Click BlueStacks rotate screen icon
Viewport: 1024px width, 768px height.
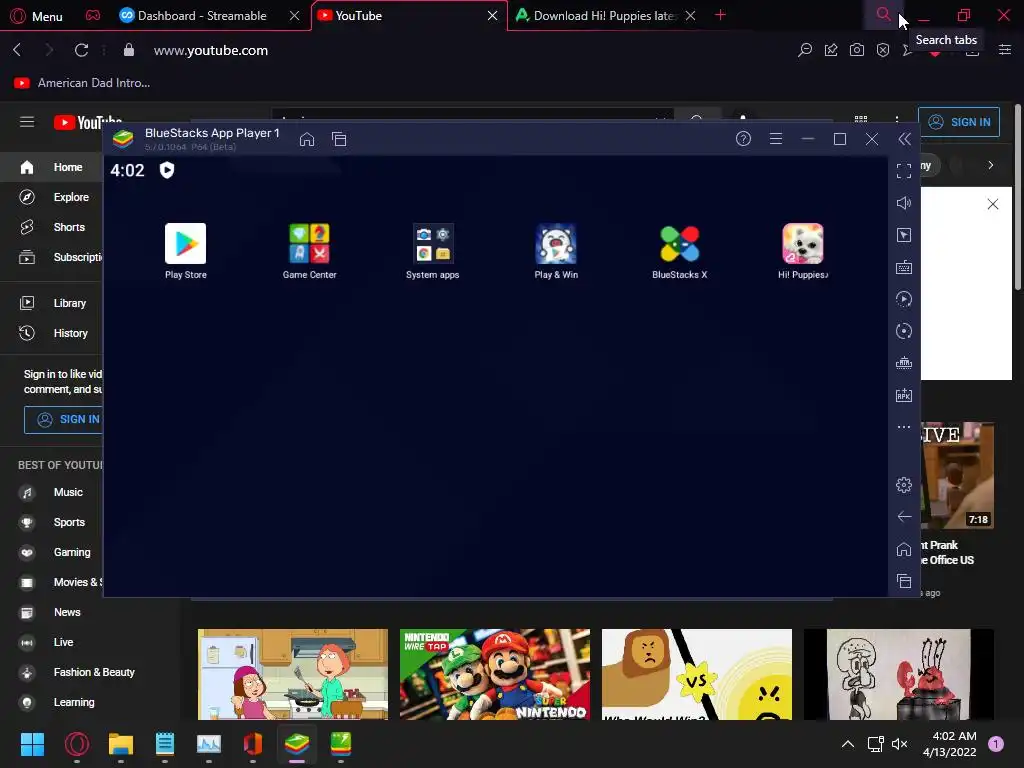click(904, 331)
